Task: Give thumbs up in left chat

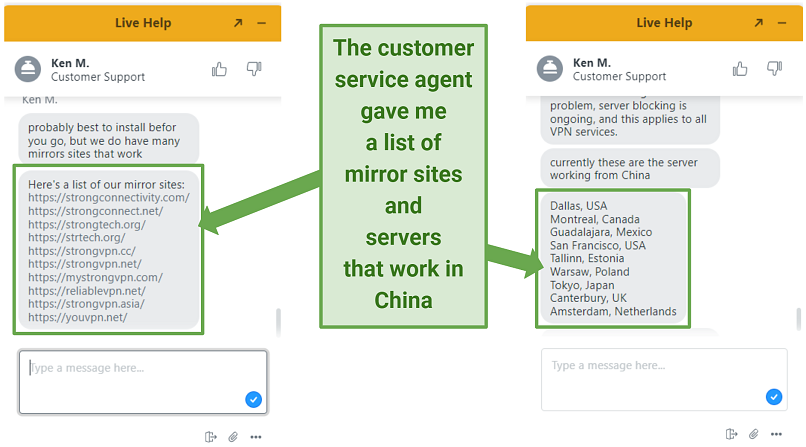Action: pos(219,69)
